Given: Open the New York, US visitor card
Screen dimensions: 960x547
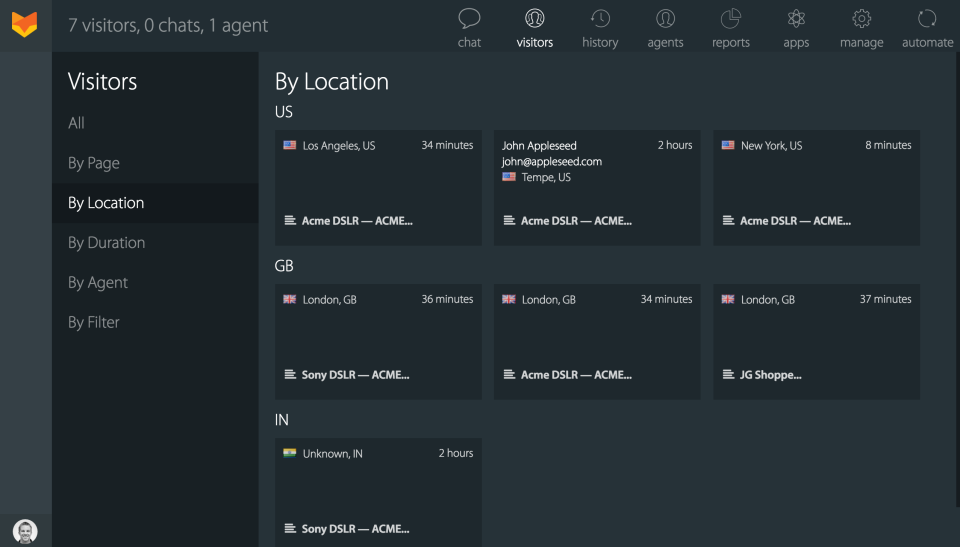Looking at the screenshot, I should [x=816, y=187].
